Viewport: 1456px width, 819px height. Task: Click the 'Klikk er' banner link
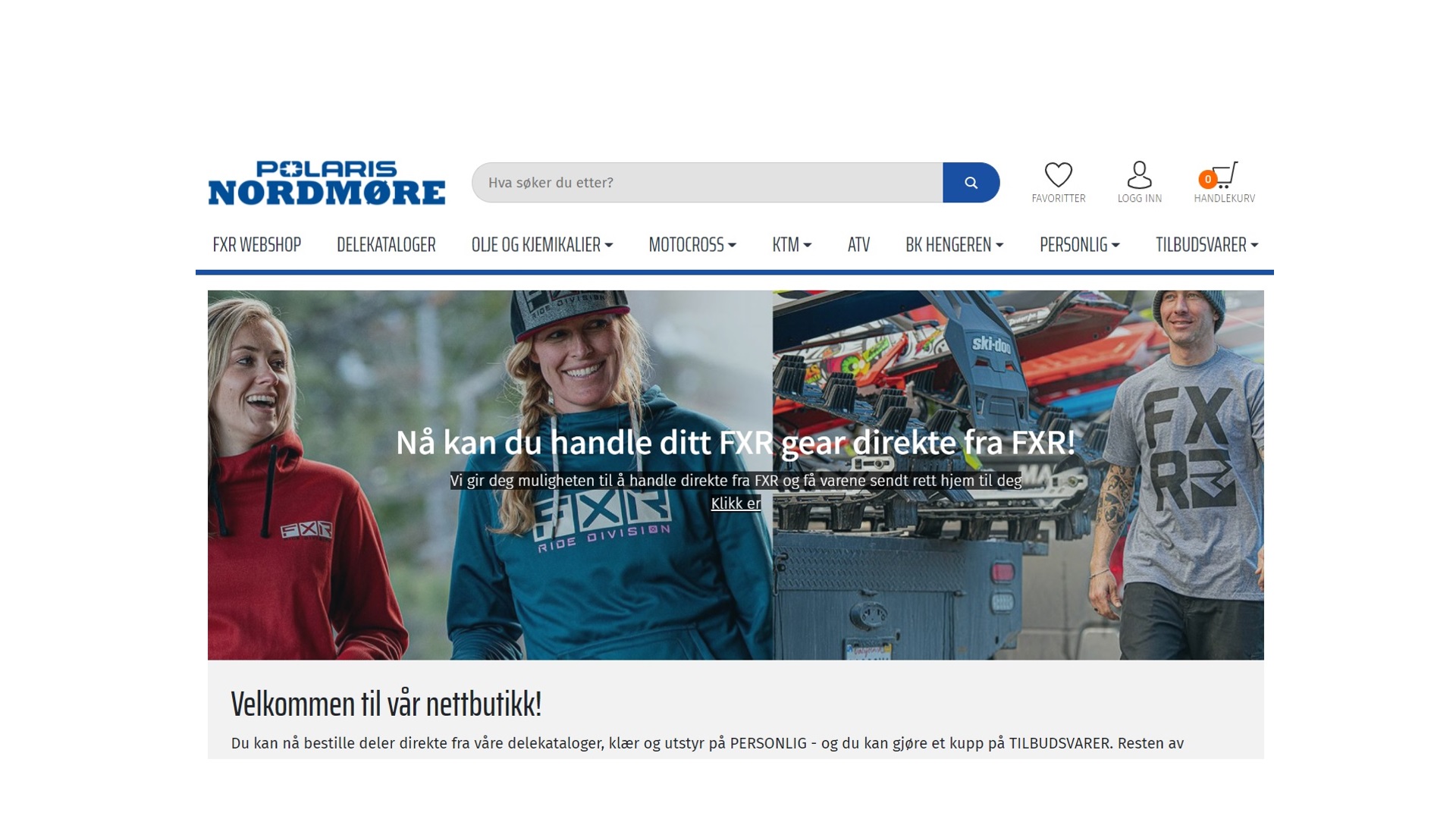point(736,504)
